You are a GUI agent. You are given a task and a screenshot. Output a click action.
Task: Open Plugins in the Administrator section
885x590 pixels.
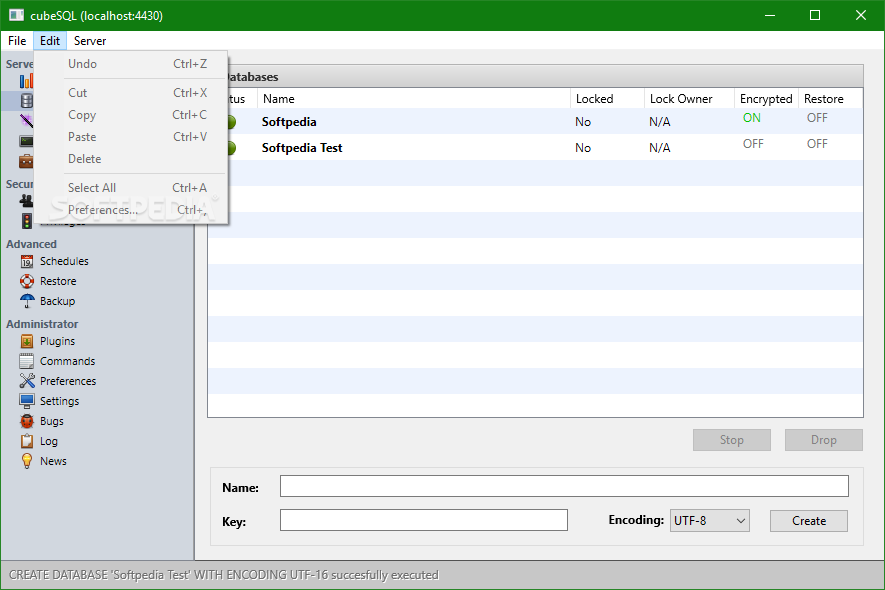(x=58, y=341)
